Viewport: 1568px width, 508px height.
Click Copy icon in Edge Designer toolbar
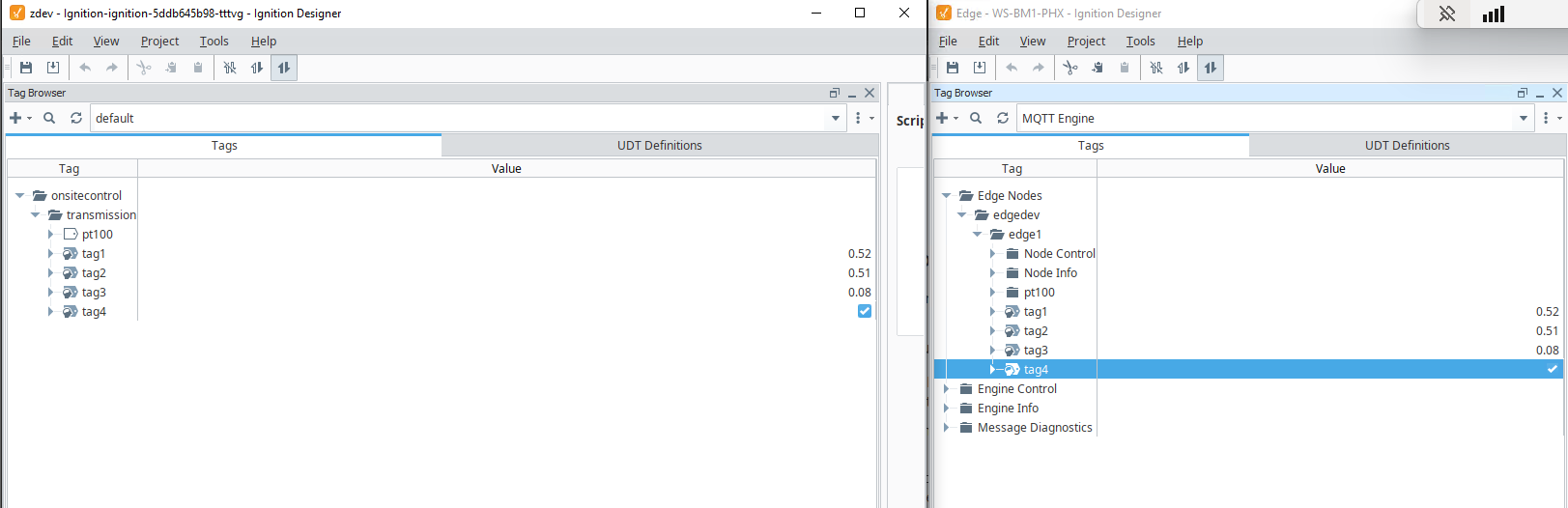pyautogui.click(x=1098, y=68)
